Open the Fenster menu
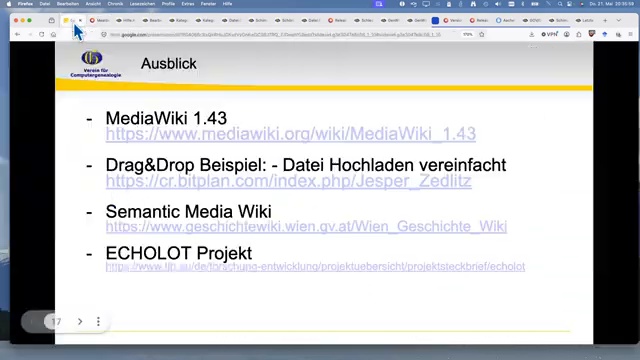Viewport: 640px width, 360px height. tap(208, 4)
